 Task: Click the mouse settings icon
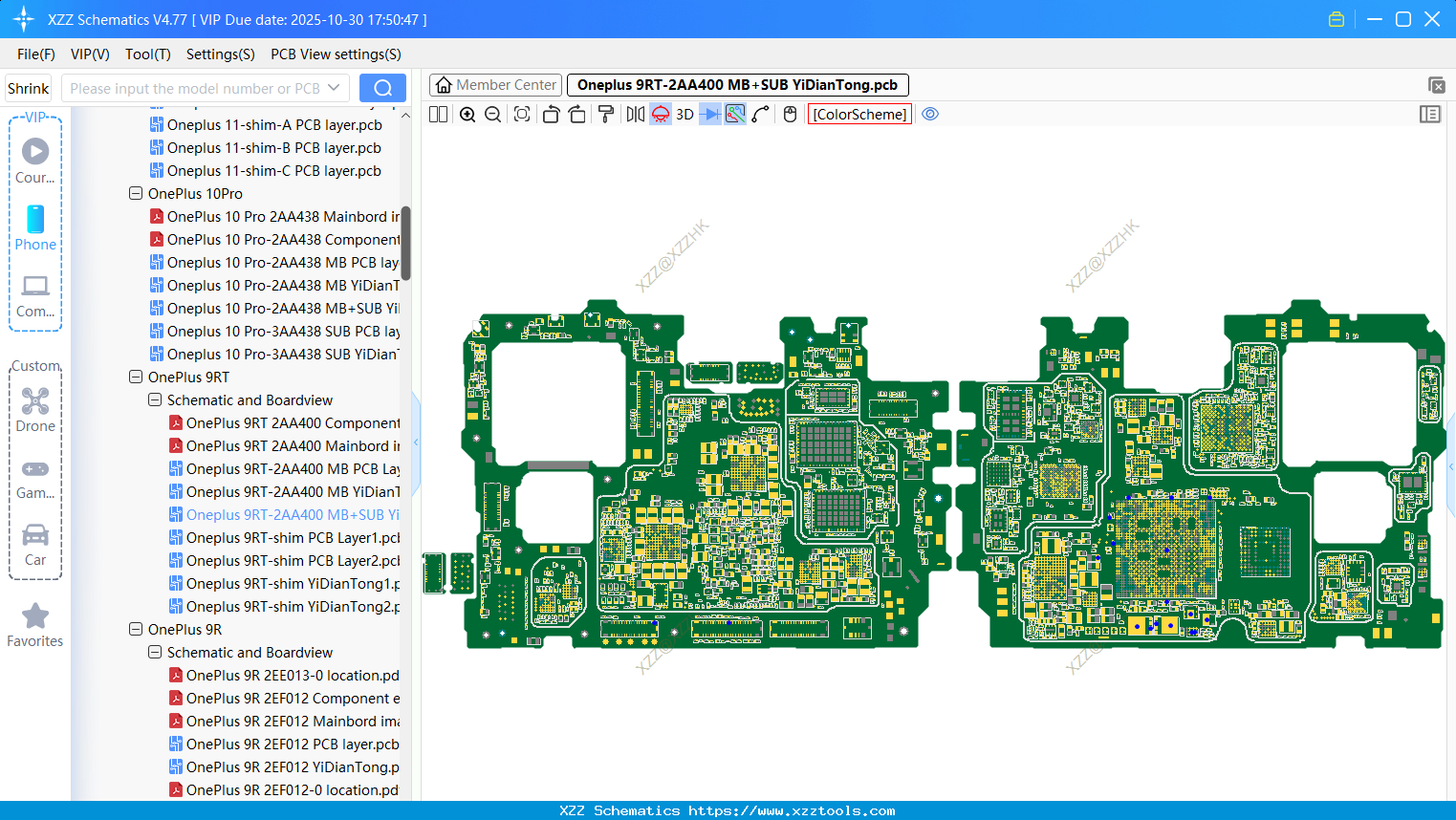(x=790, y=115)
